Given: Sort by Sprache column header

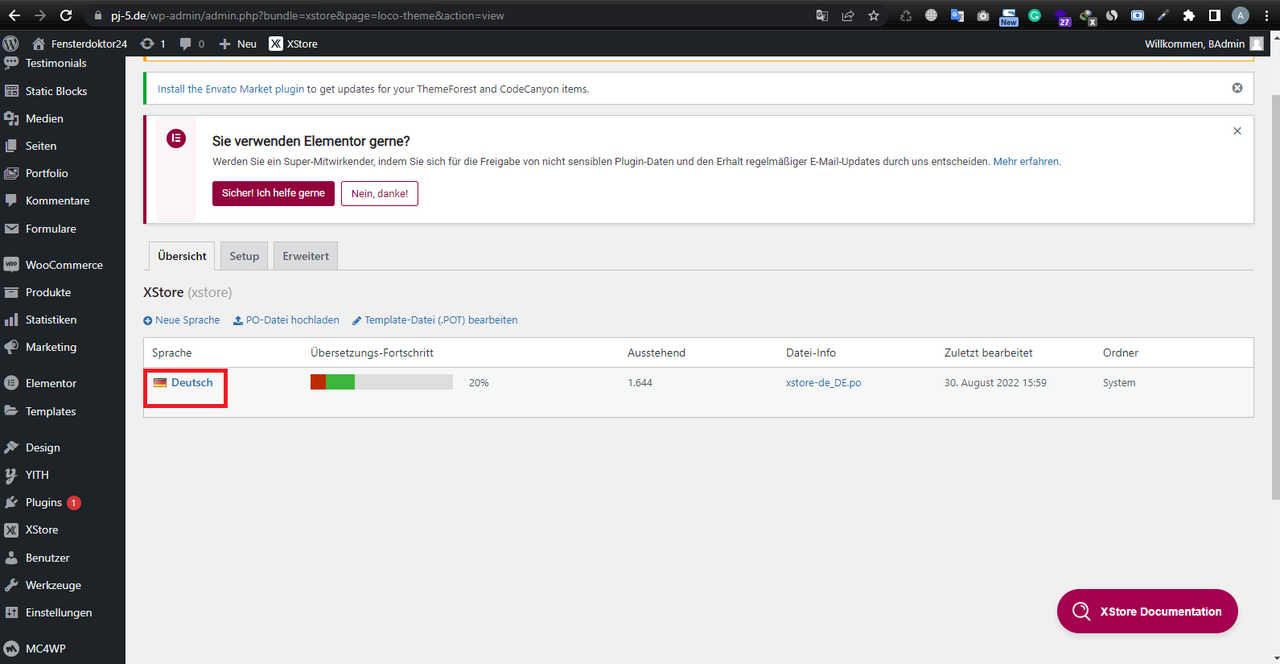Looking at the screenshot, I should [172, 353].
